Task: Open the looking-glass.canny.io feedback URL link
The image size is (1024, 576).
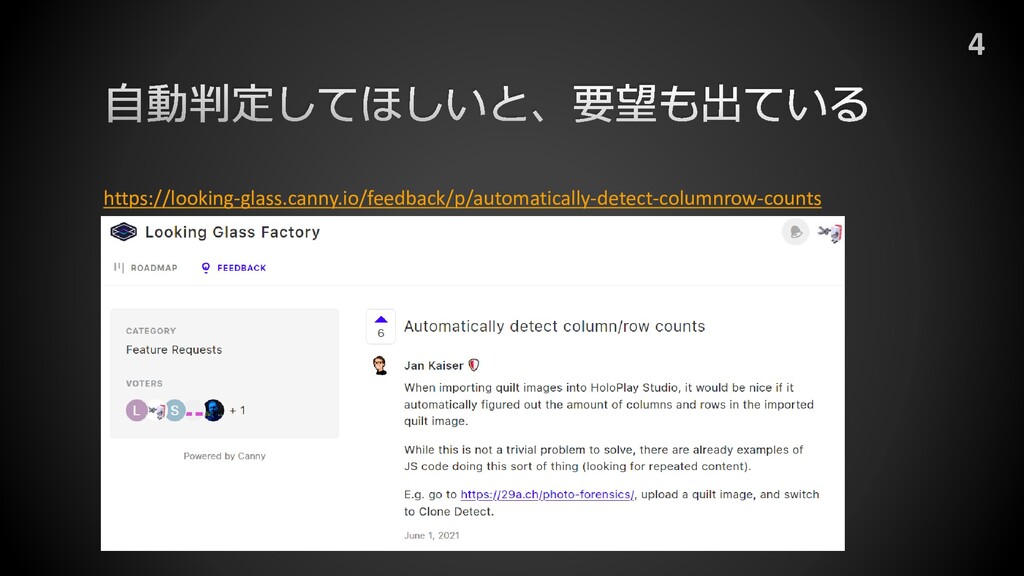Action: [x=462, y=198]
